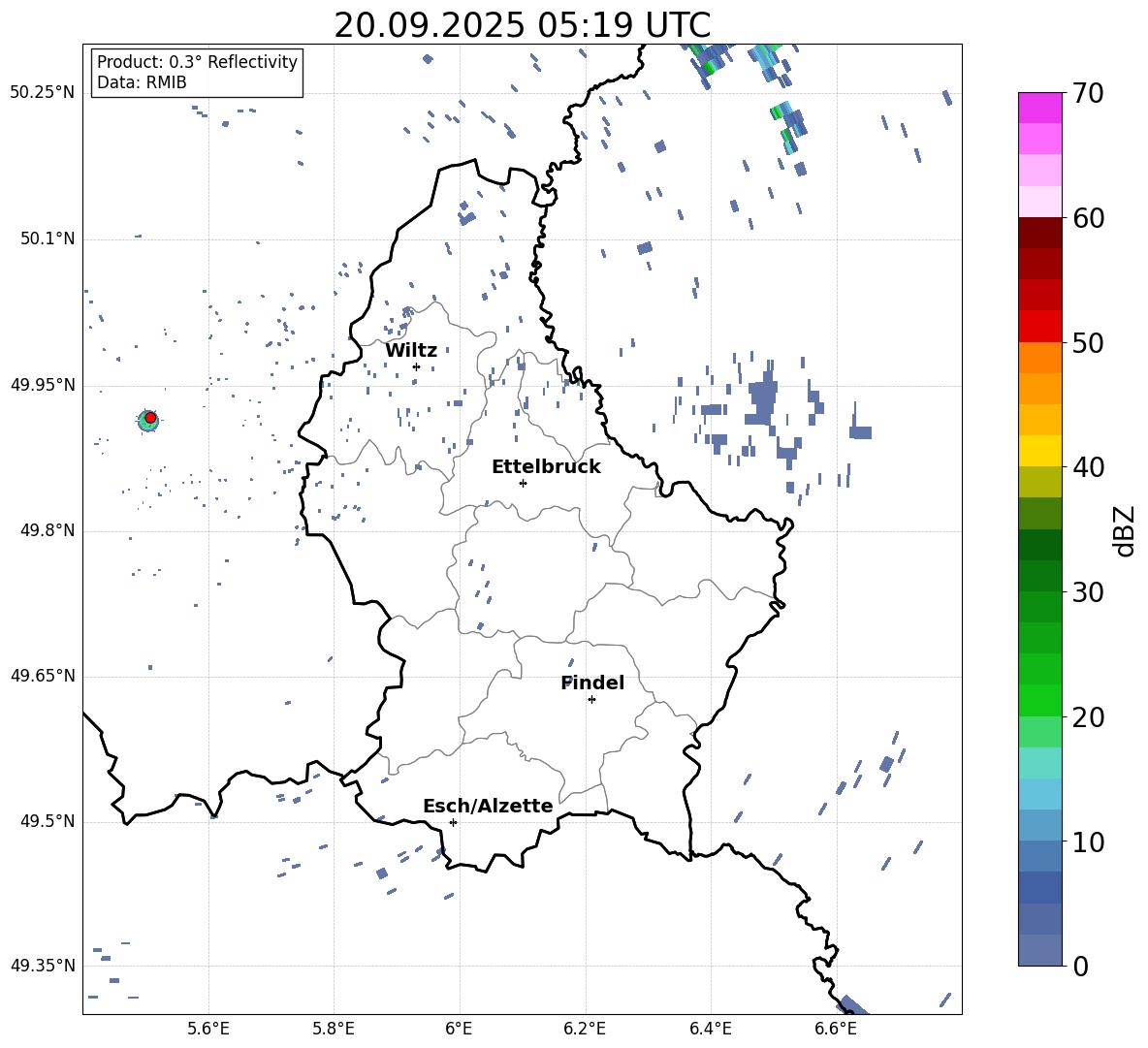This screenshot has height=1048, width=1148.
Task: Click the 'Data: RMIB' legend line
Action: [x=142, y=82]
